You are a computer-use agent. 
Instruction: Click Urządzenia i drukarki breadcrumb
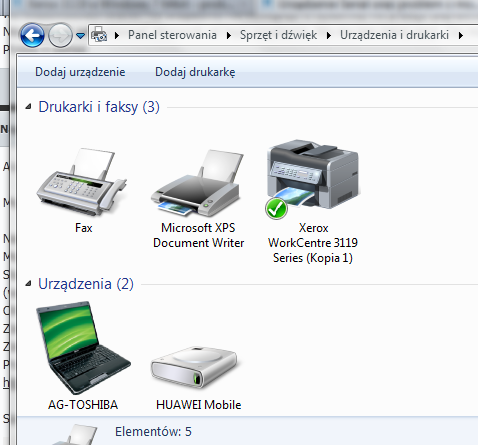pyautogui.click(x=394, y=35)
